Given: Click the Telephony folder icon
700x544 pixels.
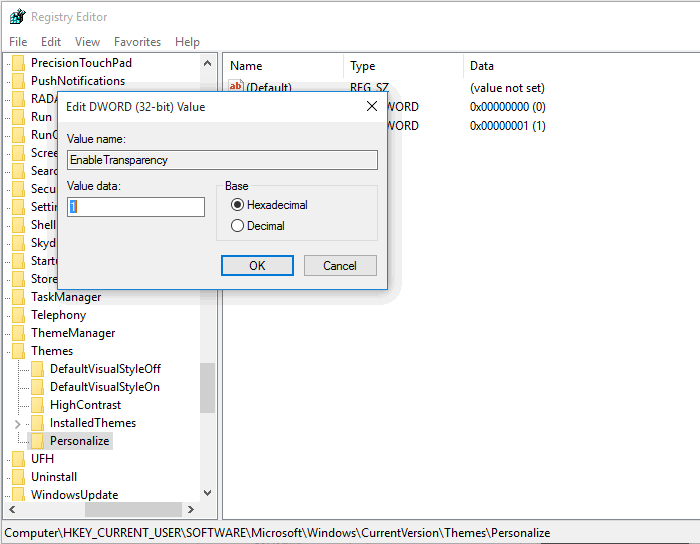Looking at the screenshot, I should (19, 315).
